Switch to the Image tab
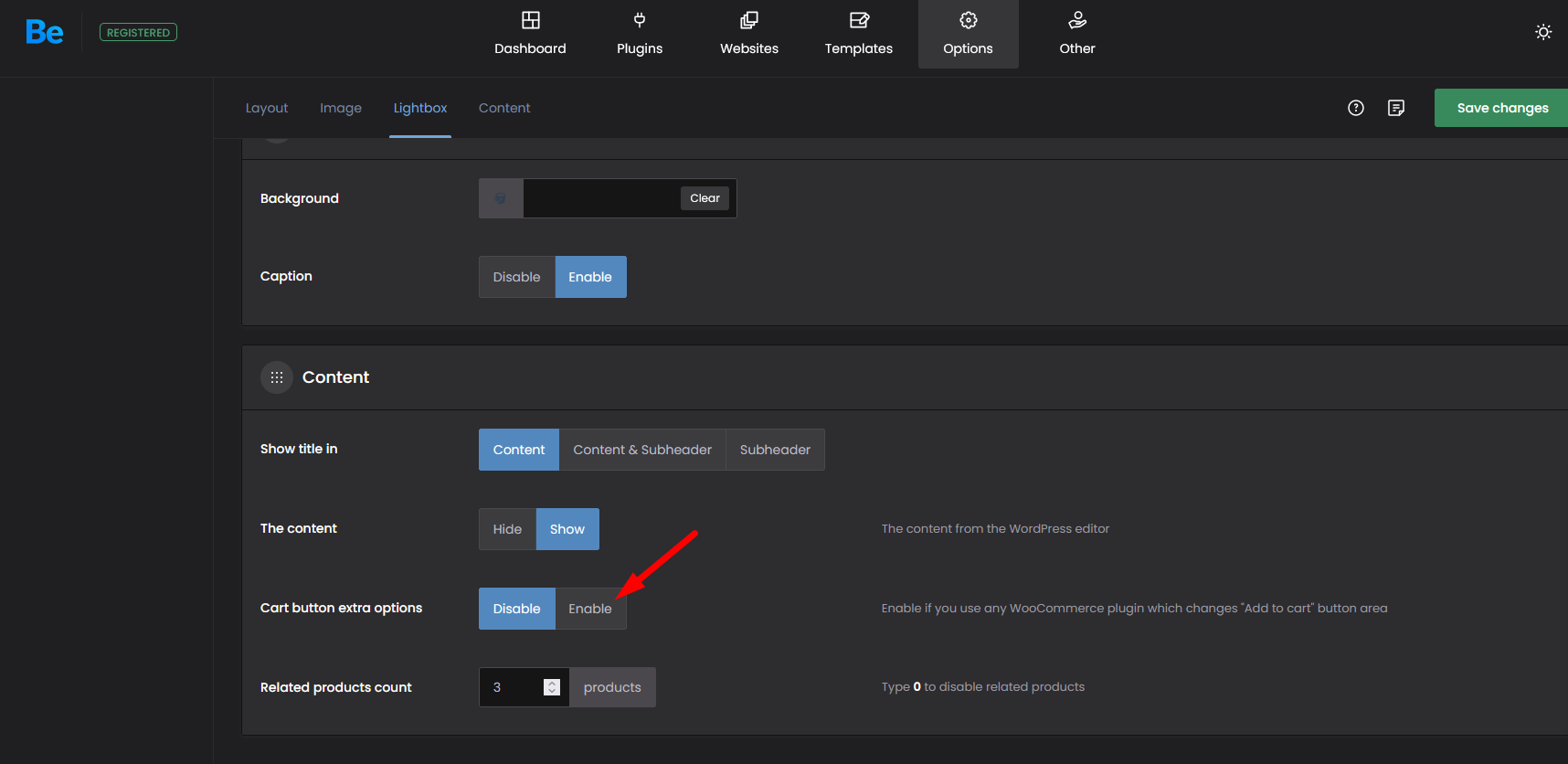Viewport: 1568px width, 764px height. [341, 108]
